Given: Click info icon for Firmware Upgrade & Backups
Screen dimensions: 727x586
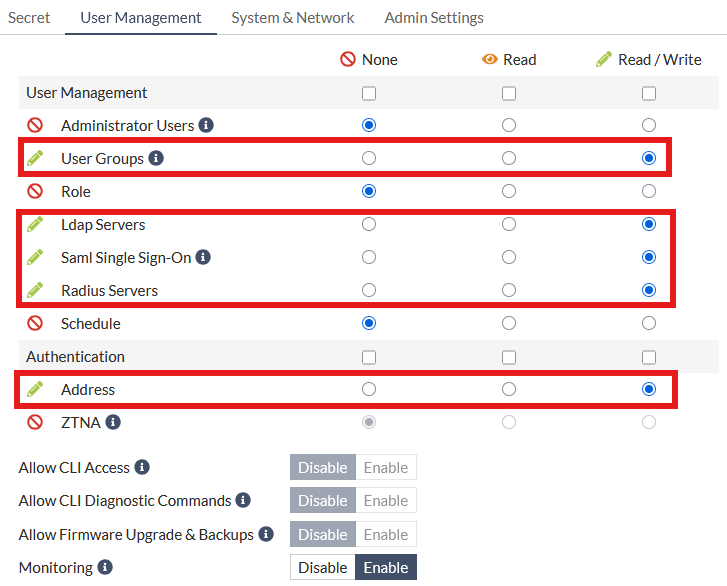Looking at the screenshot, I should click(266, 534).
